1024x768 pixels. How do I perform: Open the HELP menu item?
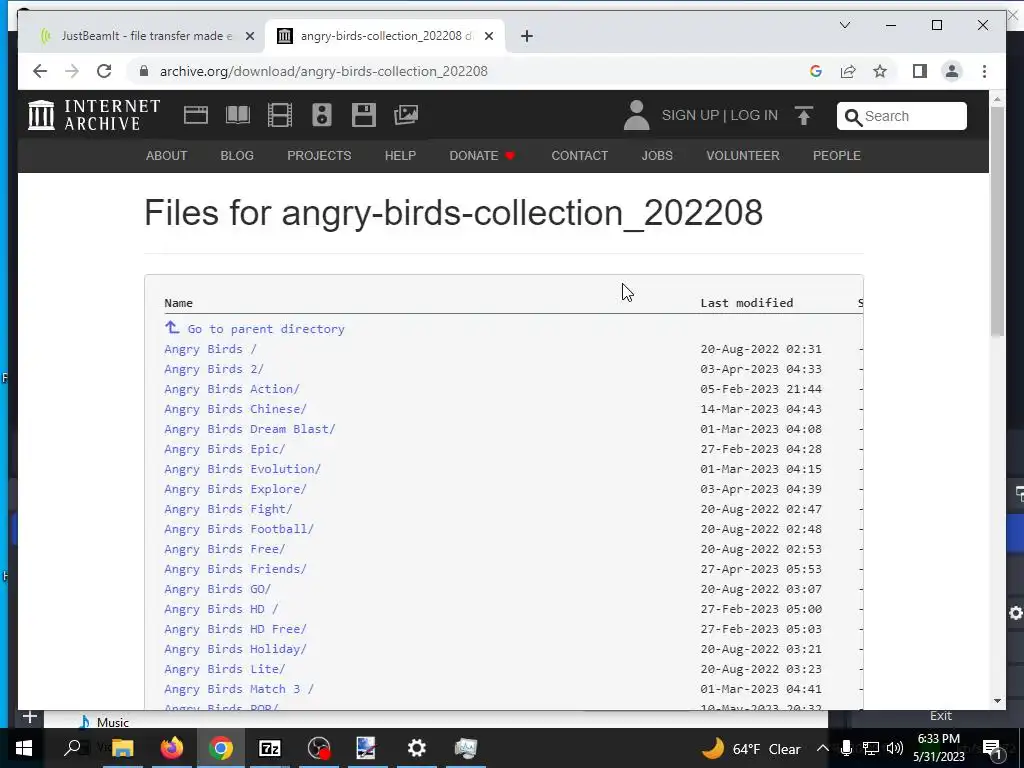(x=400, y=155)
